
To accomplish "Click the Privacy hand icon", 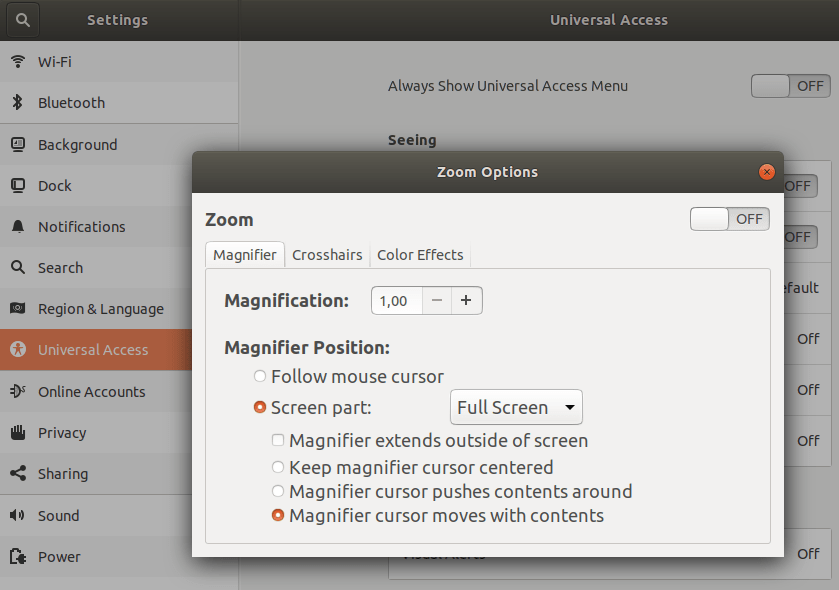I will point(18,433).
